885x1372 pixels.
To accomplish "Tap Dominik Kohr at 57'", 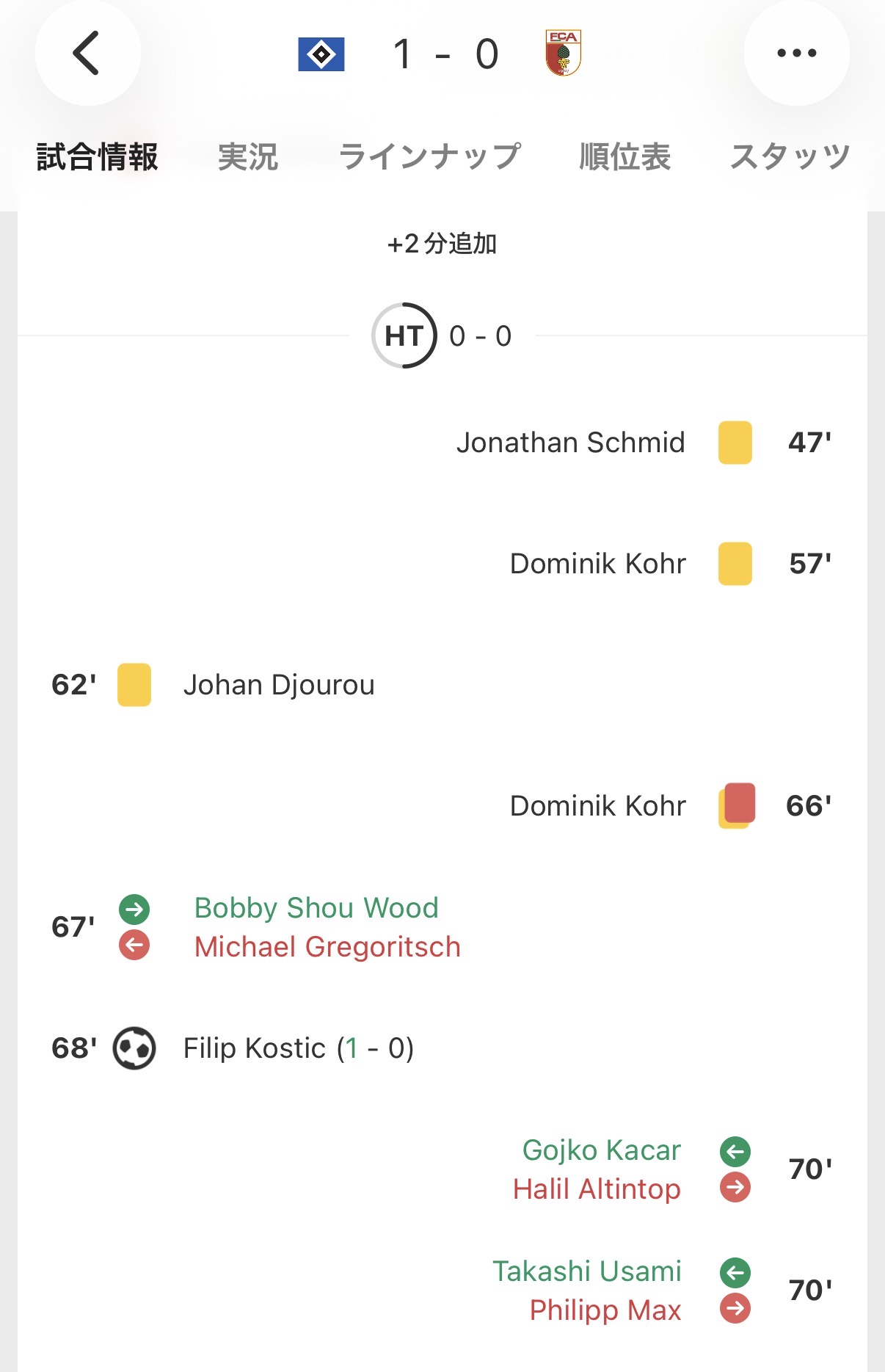I will point(597,564).
